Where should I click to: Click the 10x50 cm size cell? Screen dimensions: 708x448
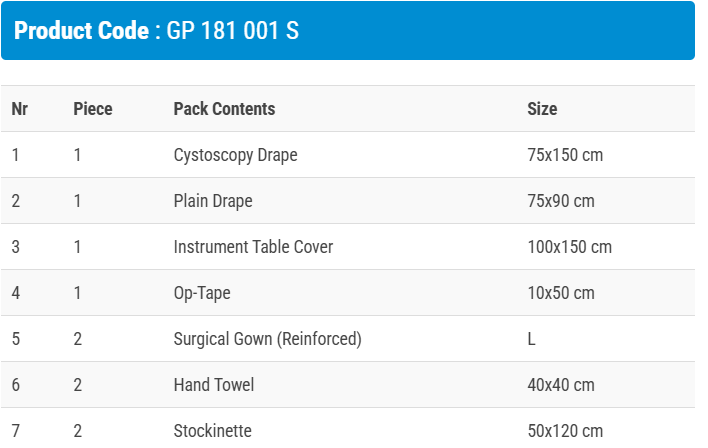coord(561,293)
